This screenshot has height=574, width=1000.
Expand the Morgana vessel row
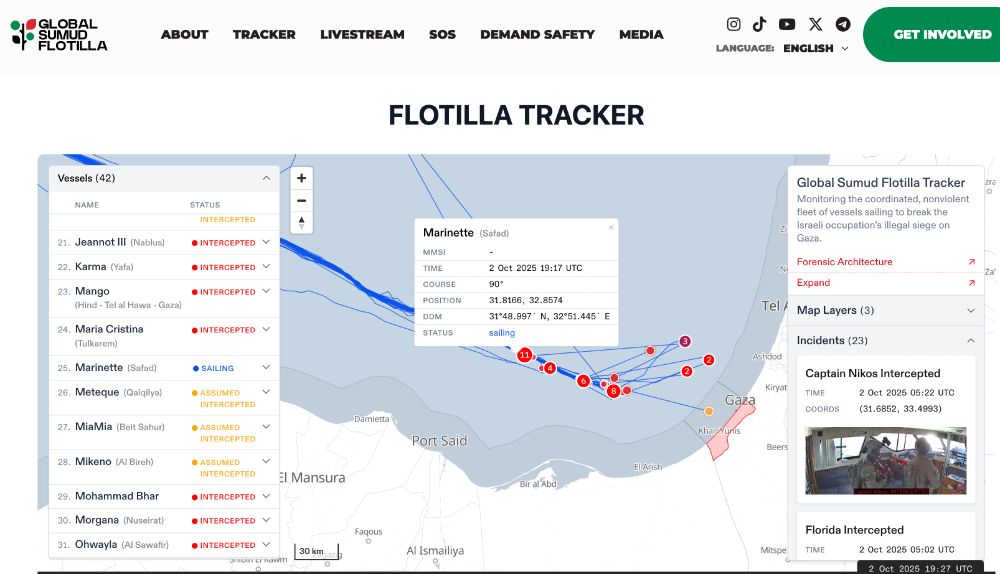click(x=267, y=520)
